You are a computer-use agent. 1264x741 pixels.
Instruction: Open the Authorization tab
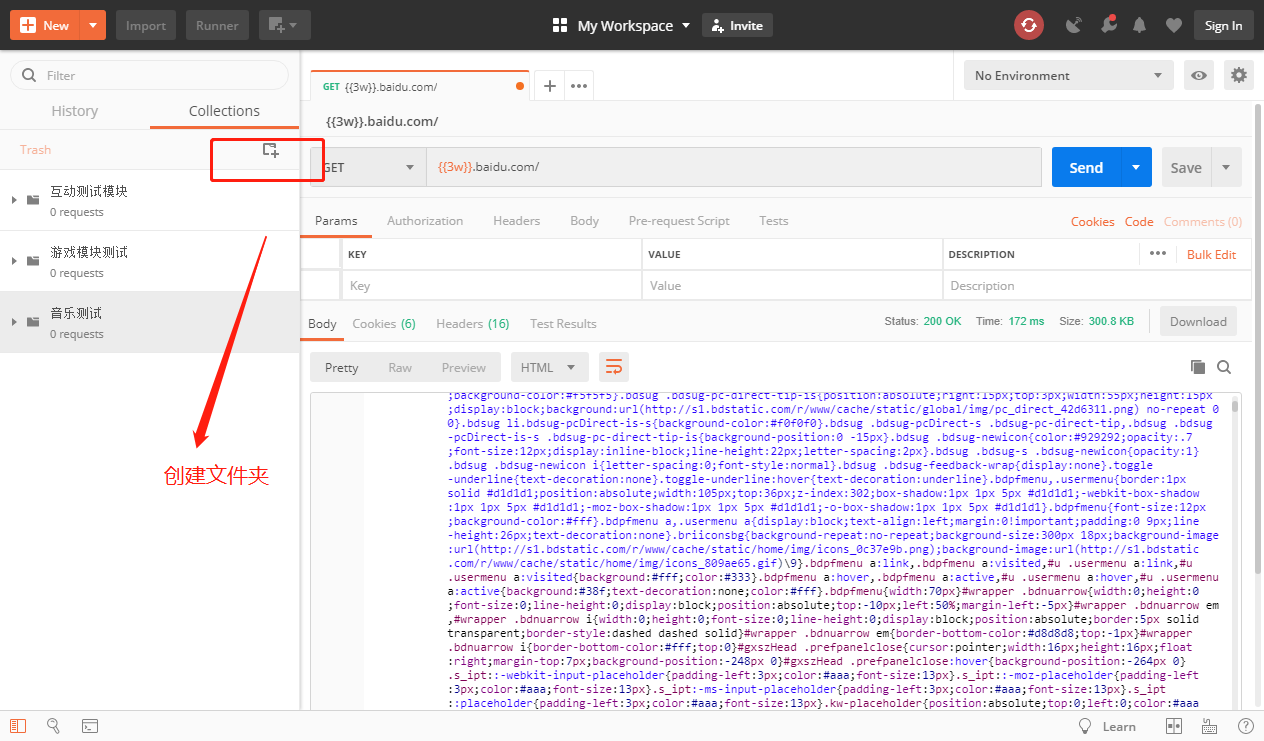tap(425, 221)
